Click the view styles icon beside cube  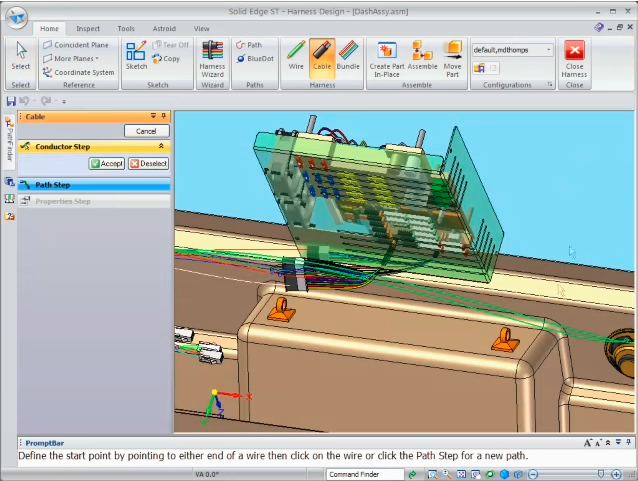point(518,474)
